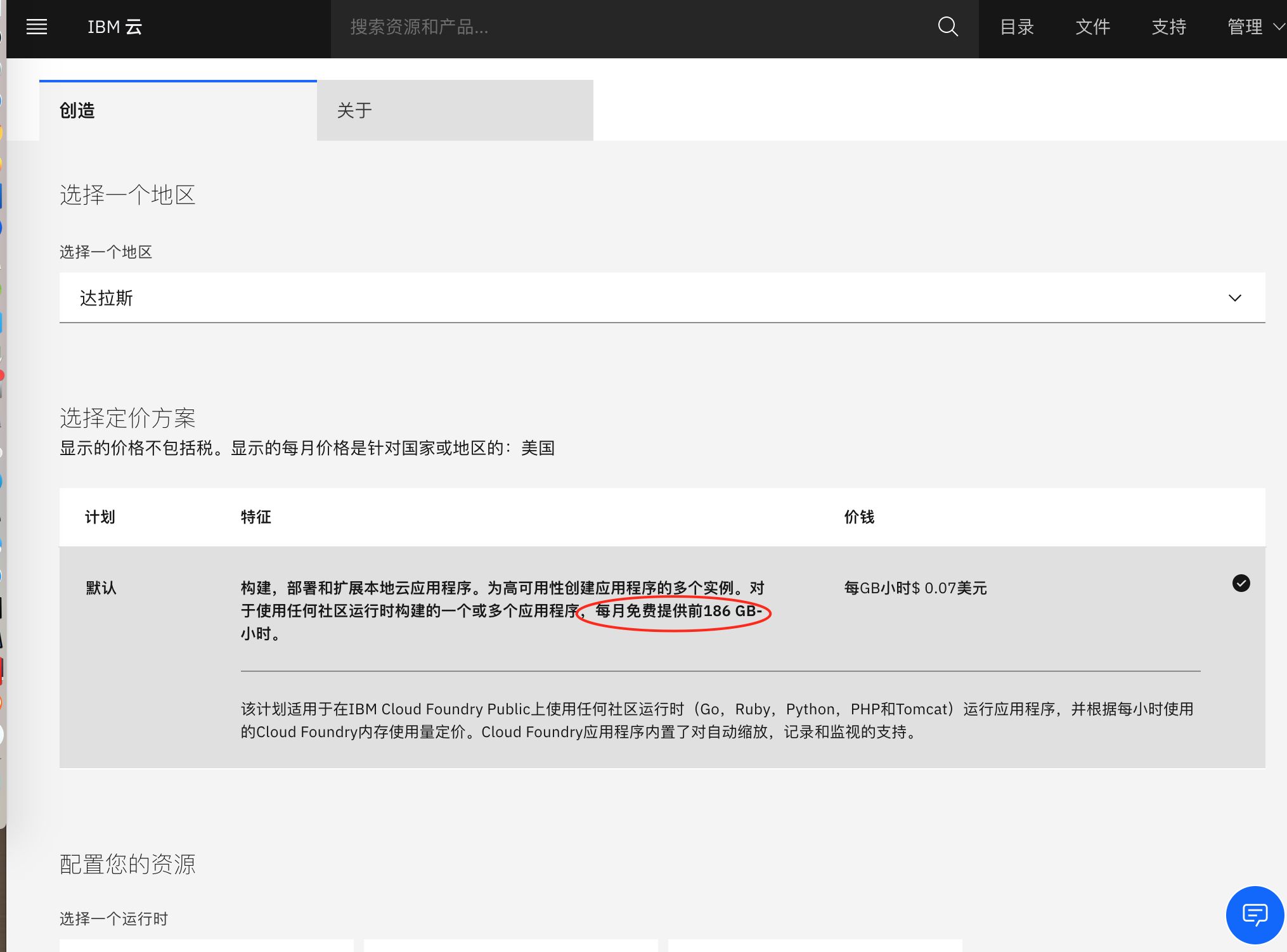Click the 选择一个运行时 label
Screen dimensions: 1287x952
point(114,918)
